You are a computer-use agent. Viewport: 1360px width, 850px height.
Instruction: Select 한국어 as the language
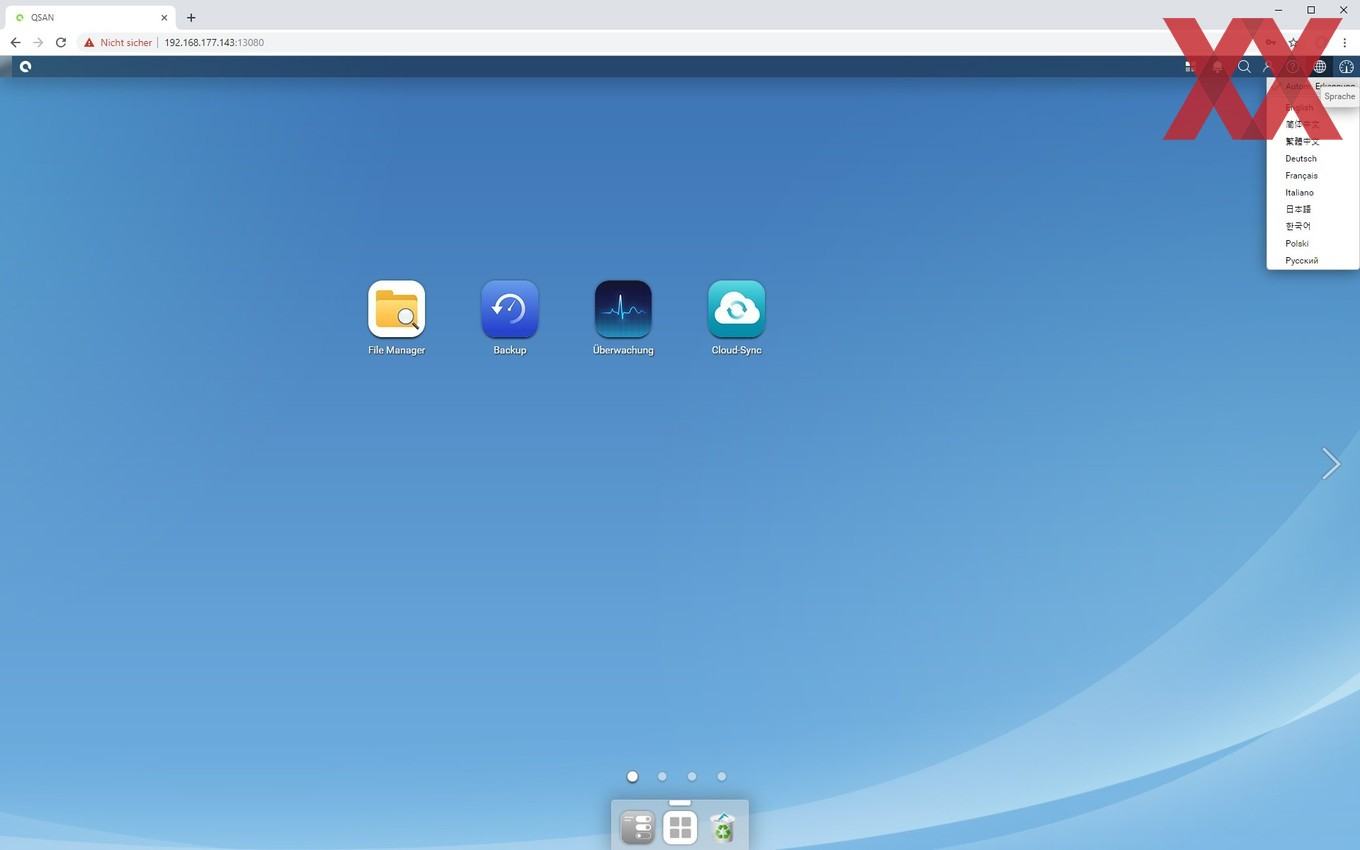[1298, 226]
